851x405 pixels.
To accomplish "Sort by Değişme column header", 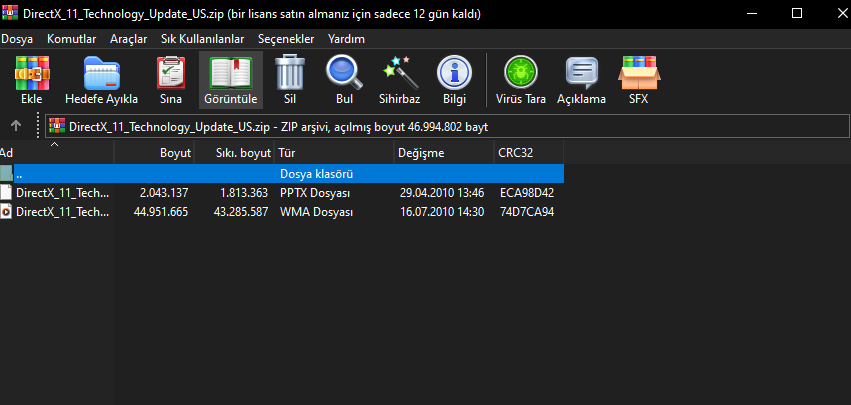I will point(444,153).
